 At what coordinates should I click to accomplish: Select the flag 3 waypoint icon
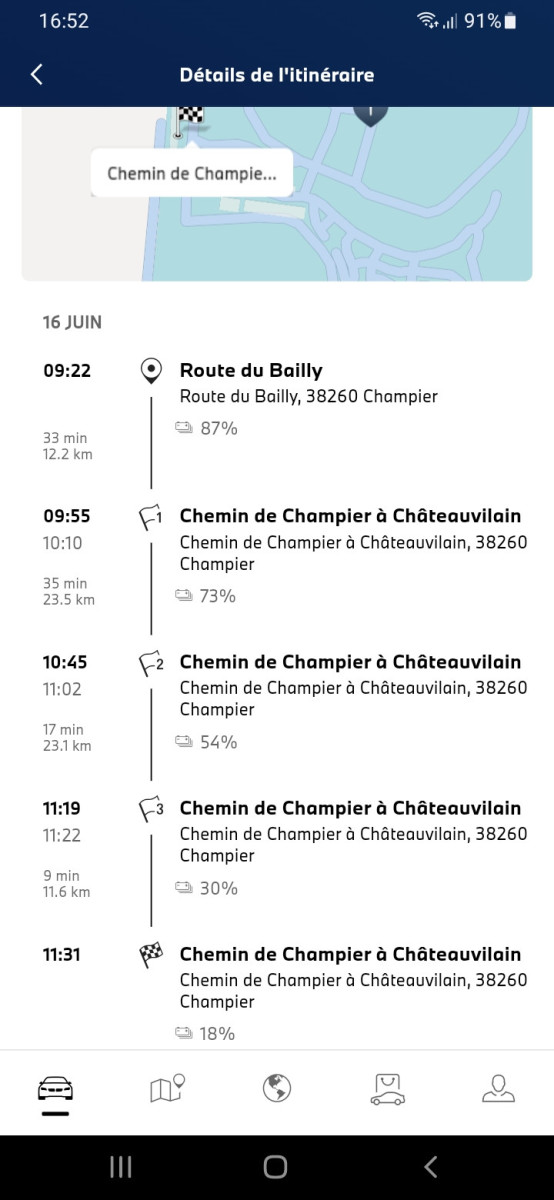point(151,809)
